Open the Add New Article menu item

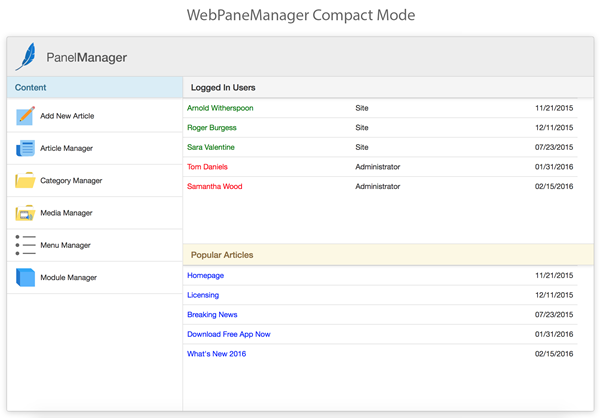click(x=67, y=116)
